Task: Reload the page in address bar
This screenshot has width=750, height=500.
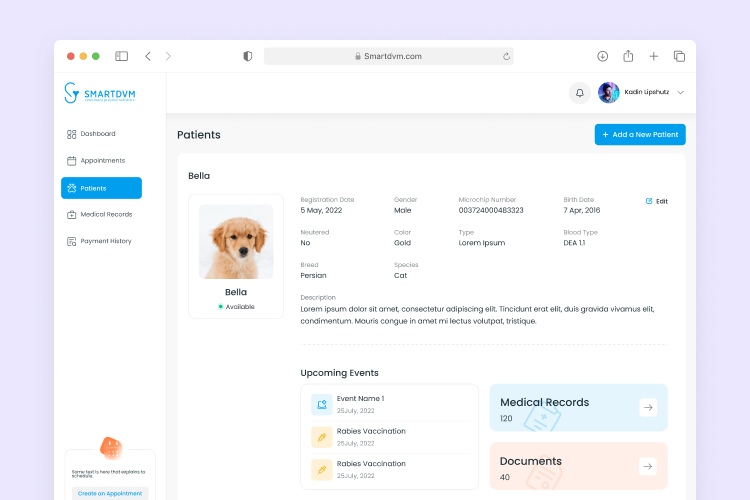Action: point(506,57)
